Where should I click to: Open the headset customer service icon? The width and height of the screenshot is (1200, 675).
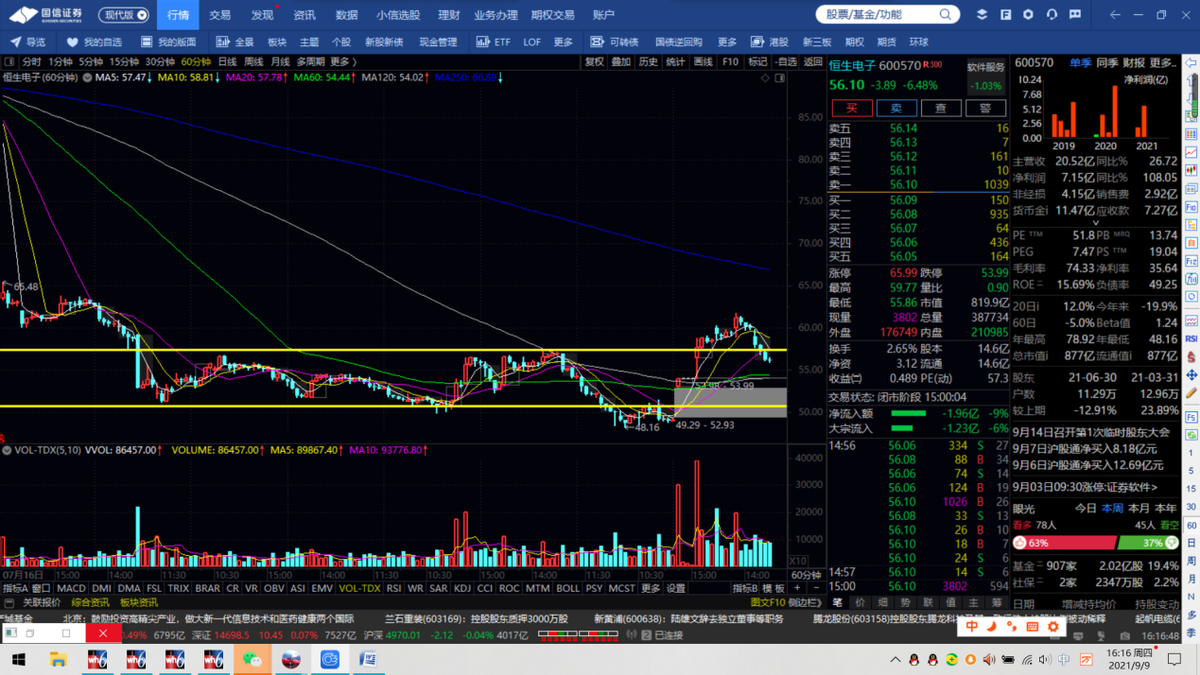point(1052,14)
